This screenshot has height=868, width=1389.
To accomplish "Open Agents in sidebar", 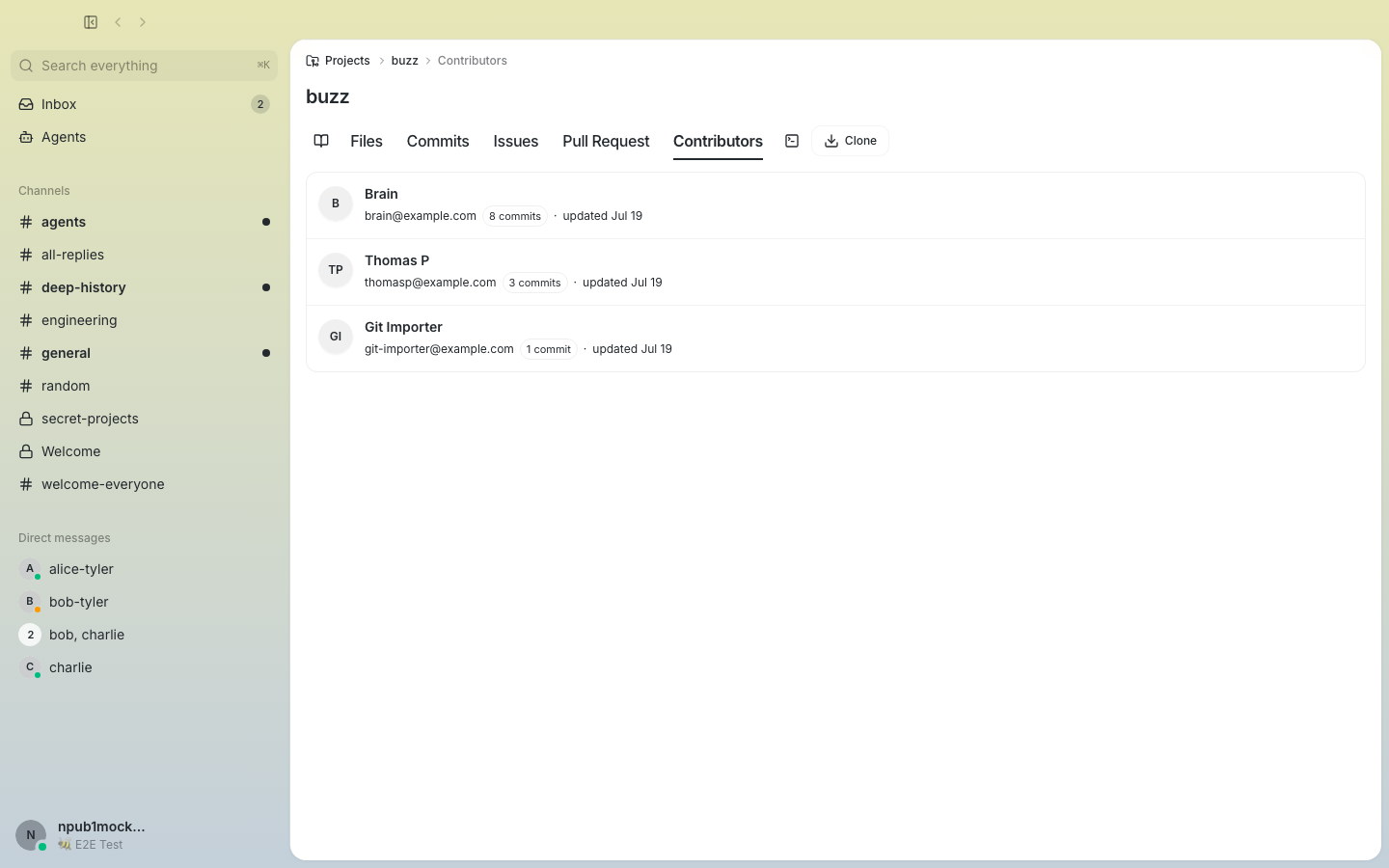I will pyautogui.click(x=144, y=137).
